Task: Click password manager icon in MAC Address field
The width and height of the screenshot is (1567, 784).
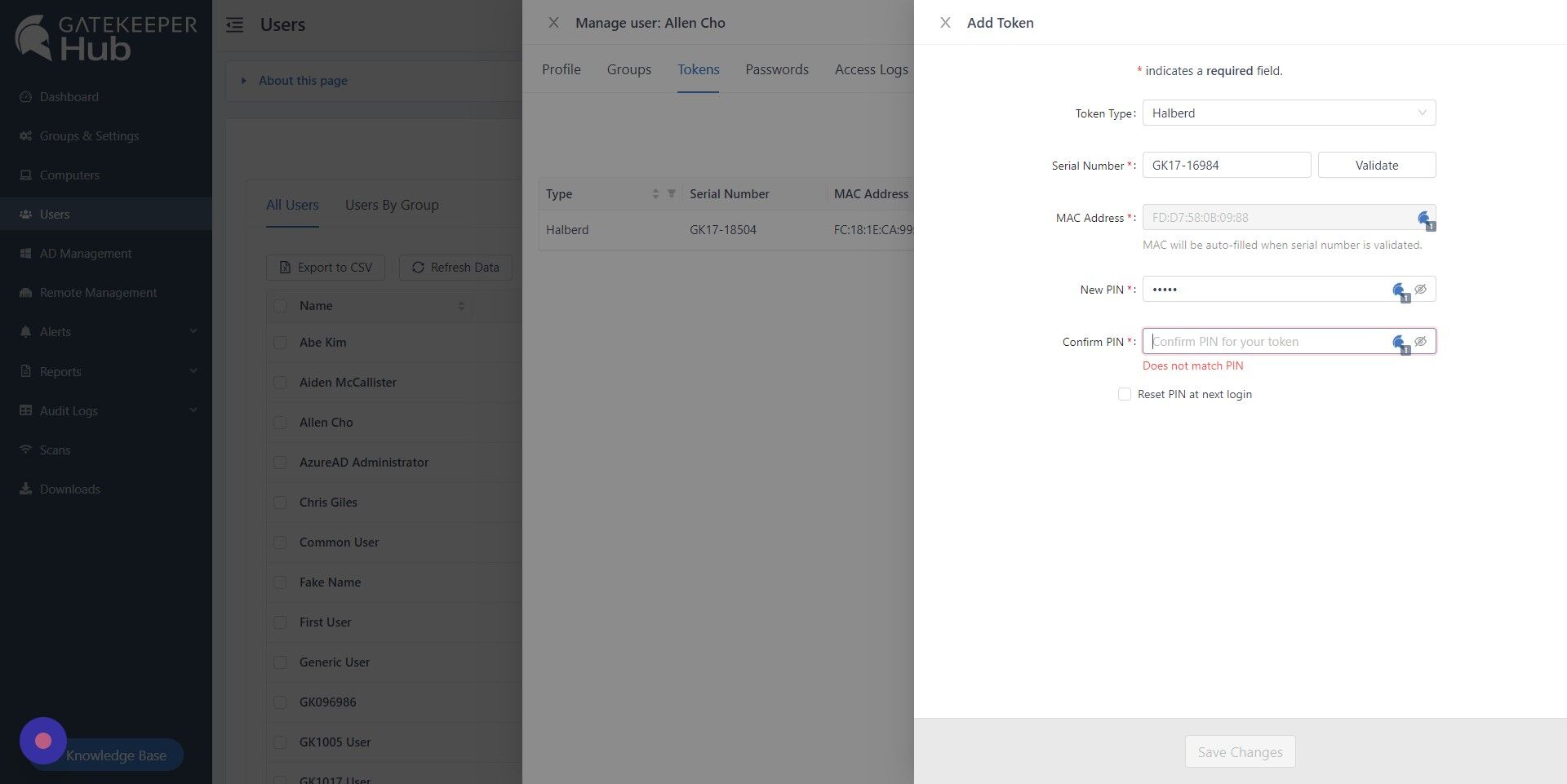Action: [x=1425, y=219]
